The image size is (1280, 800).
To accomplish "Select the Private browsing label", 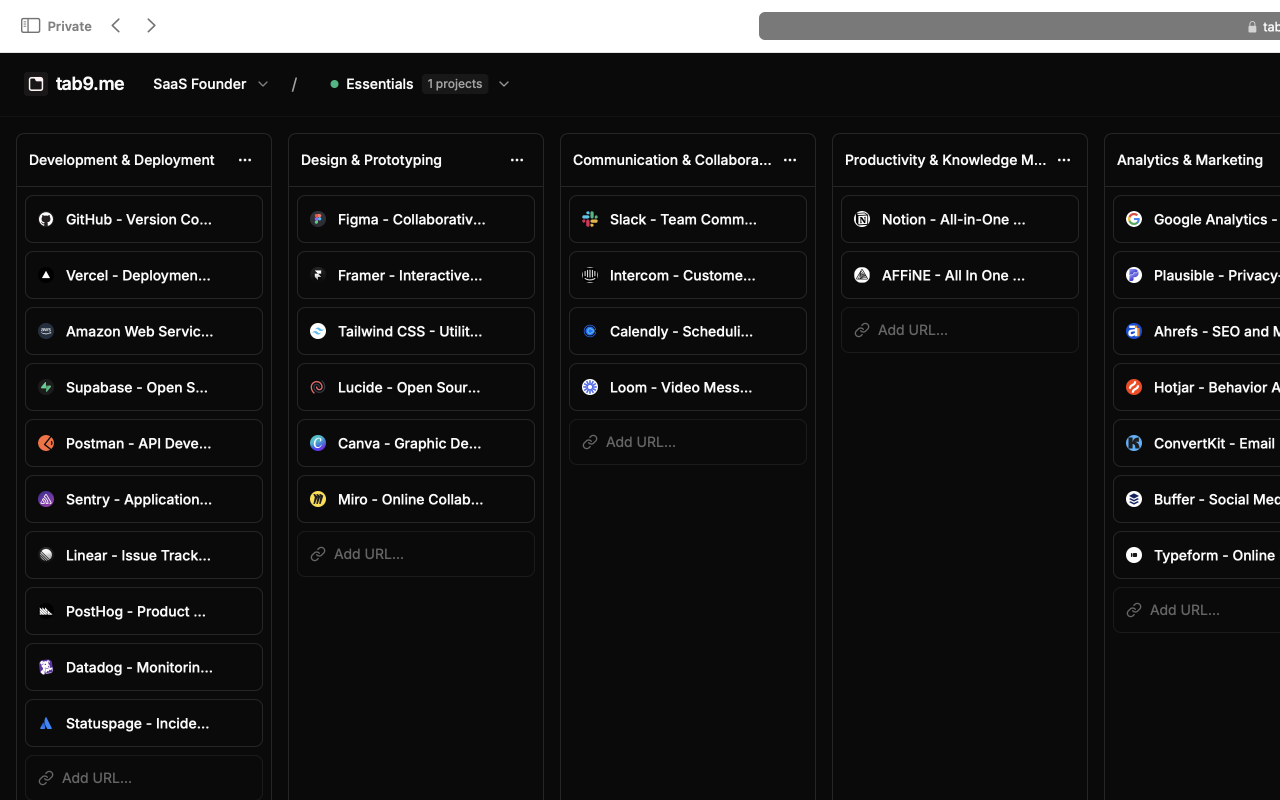I will [x=69, y=26].
